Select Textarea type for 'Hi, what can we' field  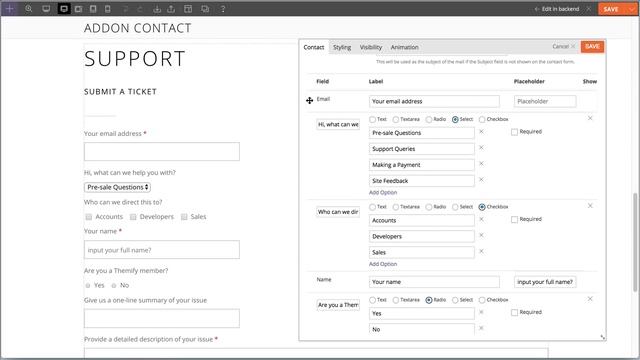click(396, 120)
